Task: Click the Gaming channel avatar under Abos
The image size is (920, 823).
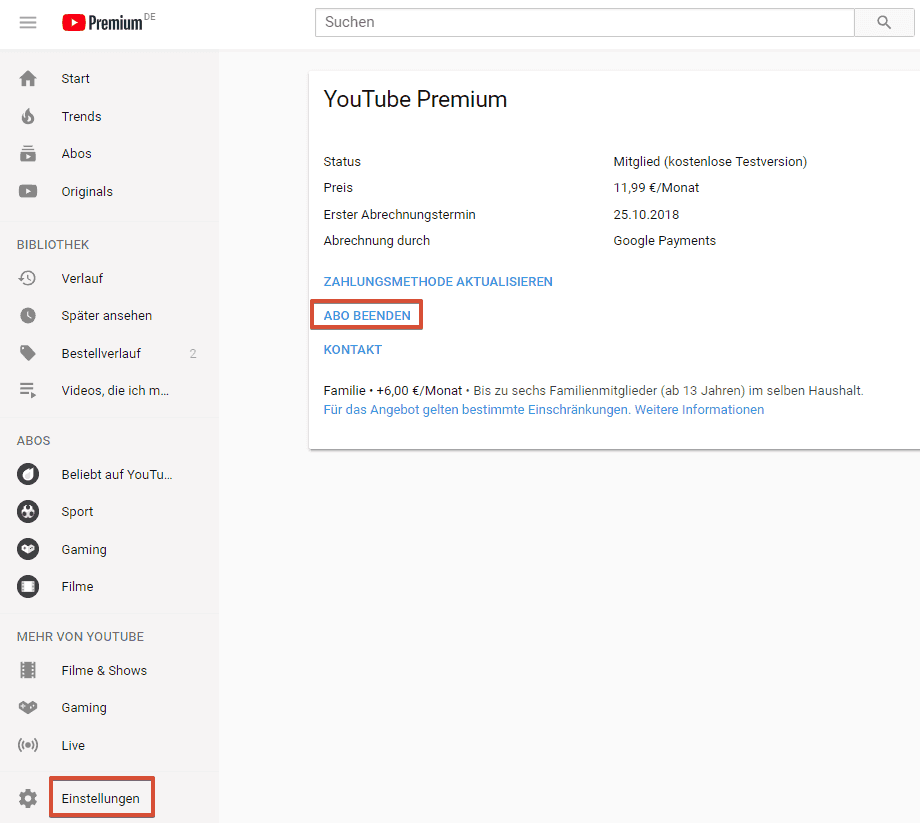Action: click(28, 549)
